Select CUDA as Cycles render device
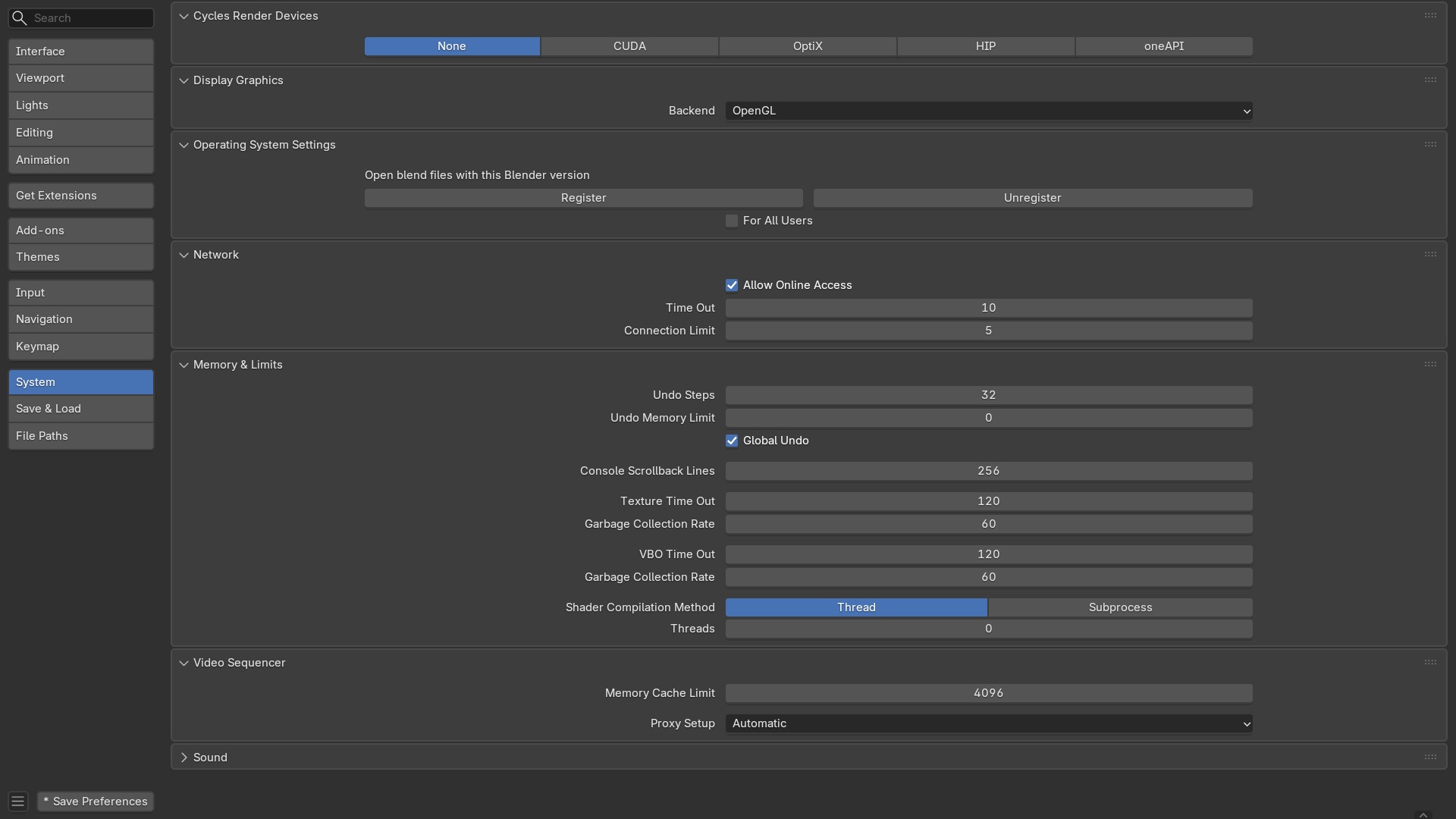Screen dimensions: 1456x819 point(629,46)
